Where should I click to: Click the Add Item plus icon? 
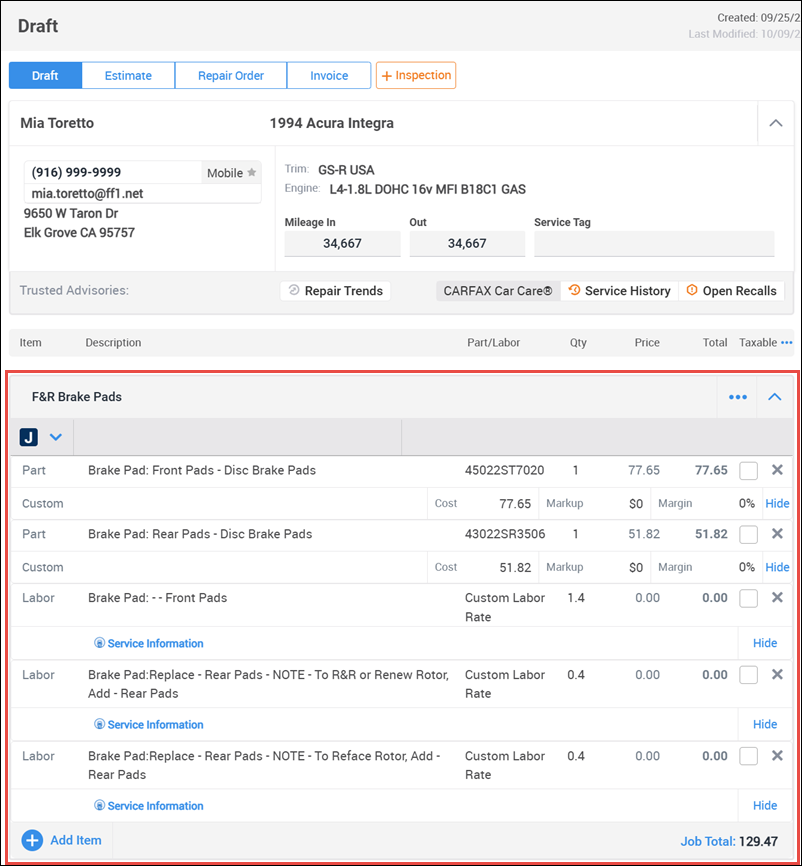click(32, 841)
